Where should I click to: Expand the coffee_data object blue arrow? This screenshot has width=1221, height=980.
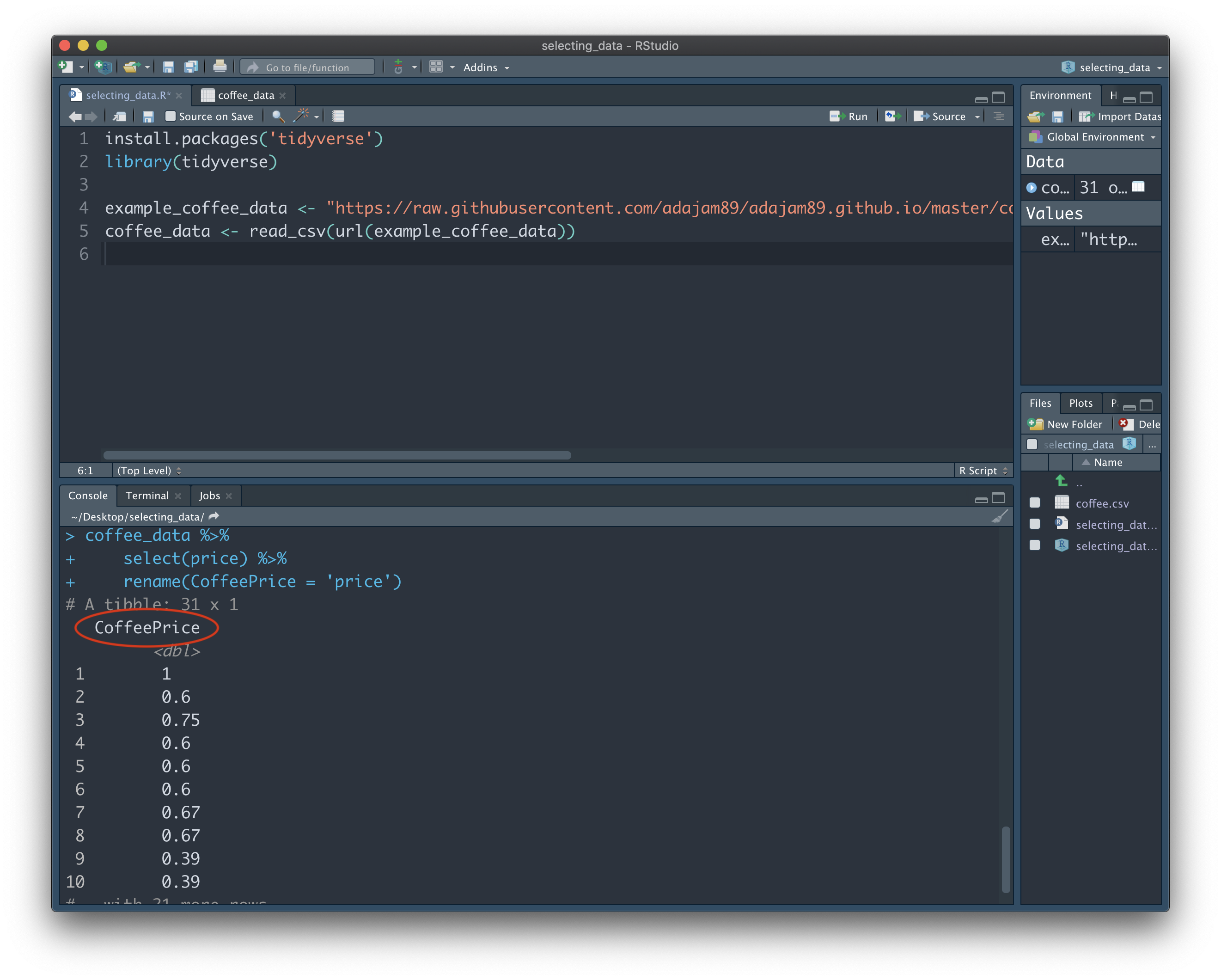pyautogui.click(x=1031, y=187)
